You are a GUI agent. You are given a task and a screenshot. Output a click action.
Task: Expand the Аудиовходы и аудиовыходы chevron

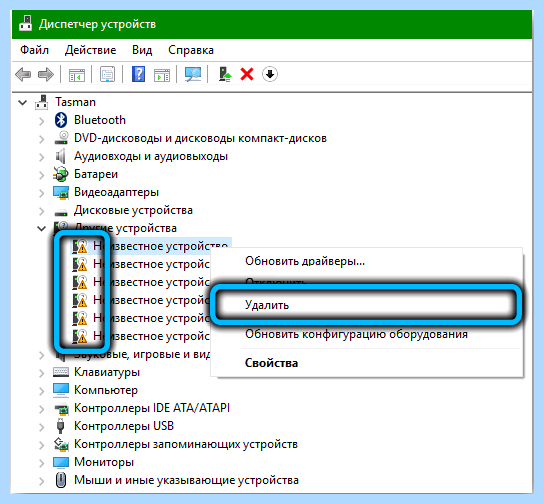click(42, 157)
